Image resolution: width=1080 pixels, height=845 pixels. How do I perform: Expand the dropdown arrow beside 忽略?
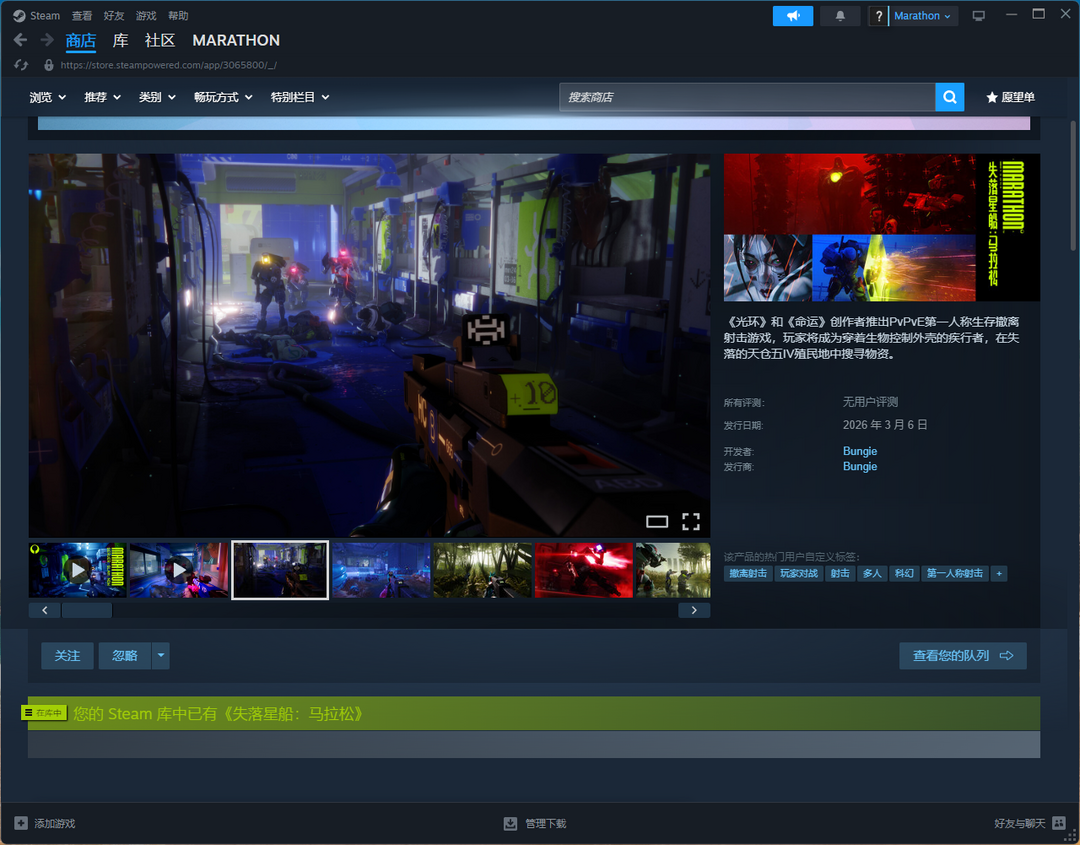click(161, 656)
